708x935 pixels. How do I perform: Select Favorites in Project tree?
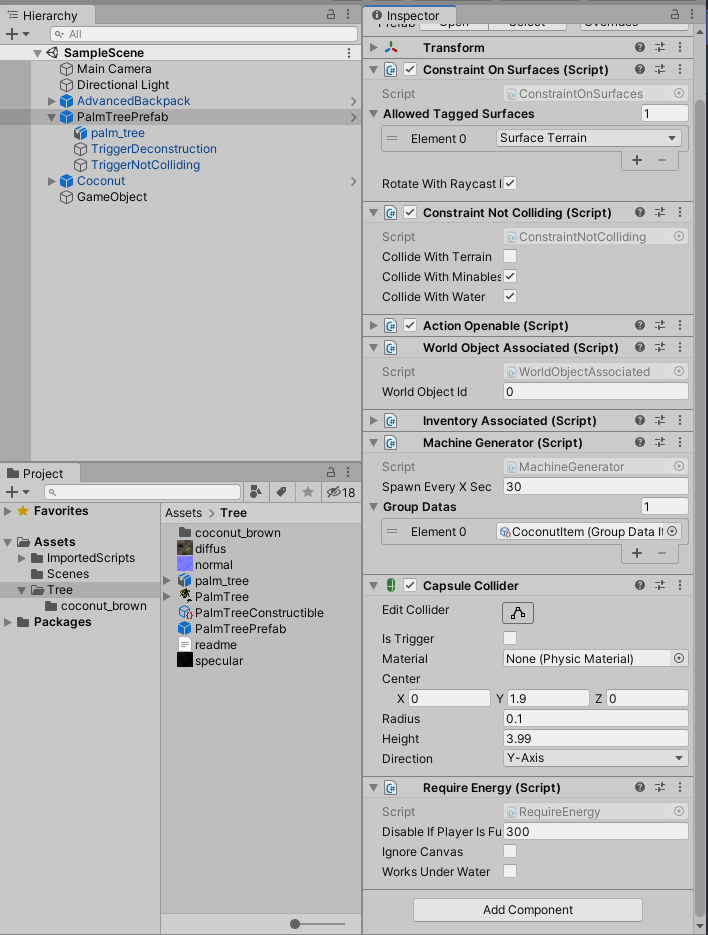(61, 511)
